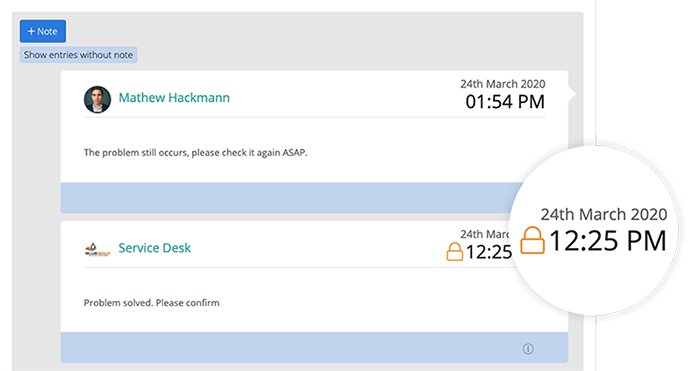This screenshot has height=371, width=700.
Task: Click the plus symbol inside the Note button
Action: click(x=31, y=31)
